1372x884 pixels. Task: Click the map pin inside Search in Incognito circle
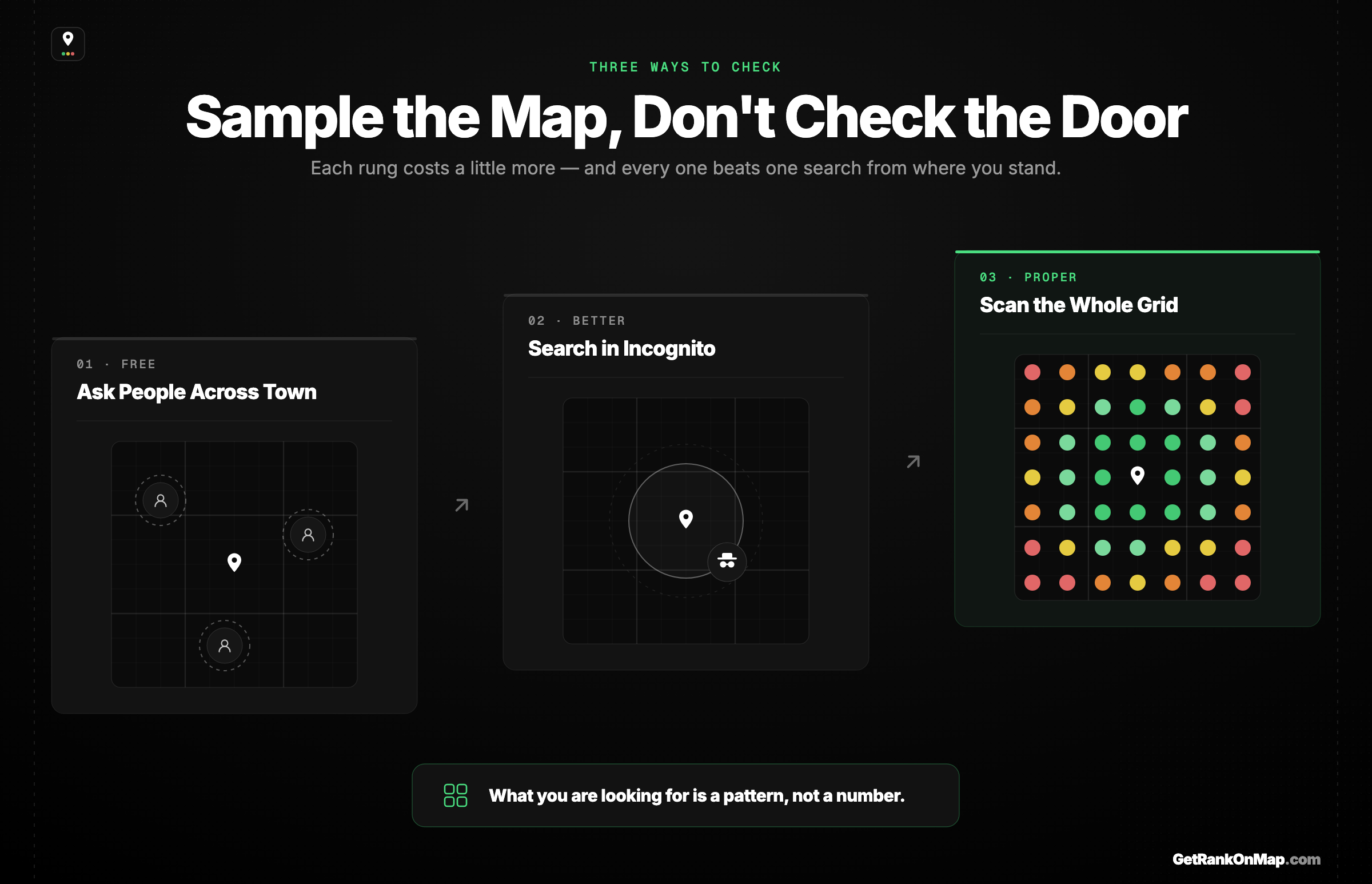(x=685, y=519)
